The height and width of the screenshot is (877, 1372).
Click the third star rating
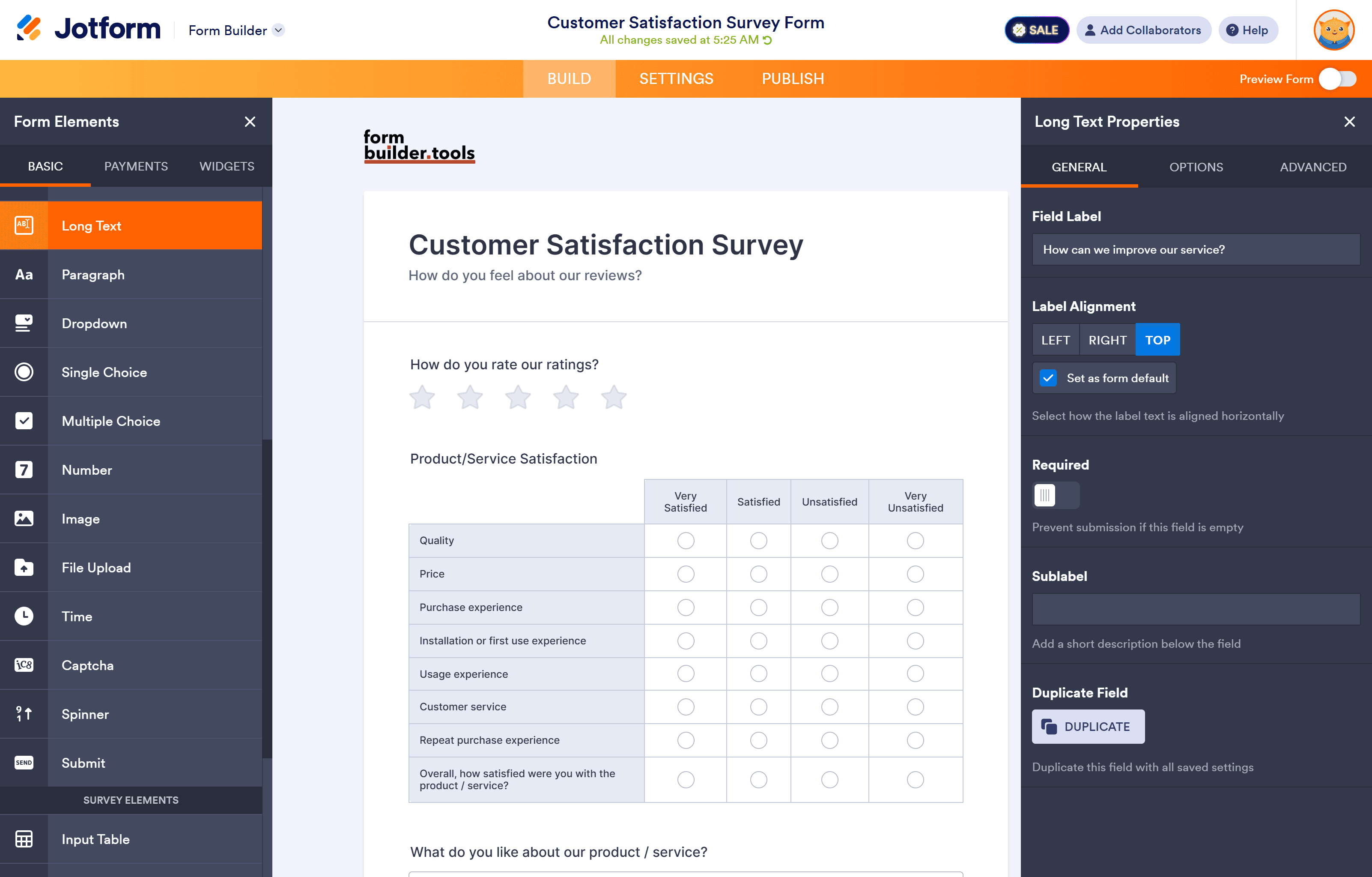pyautogui.click(x=517, y=397)
